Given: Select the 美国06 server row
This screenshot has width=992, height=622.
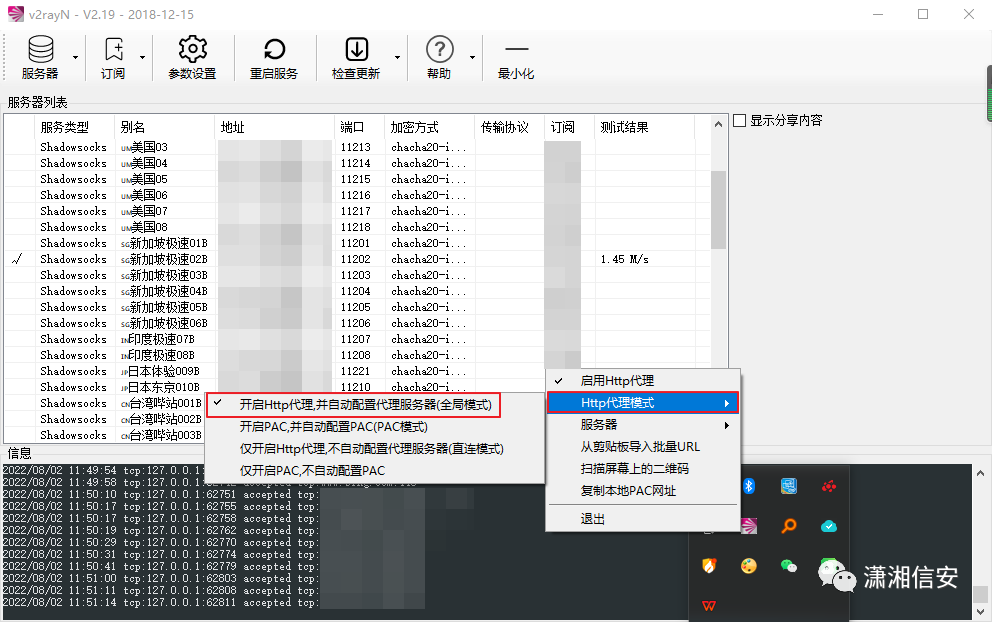Looking at the screenshot, I should 357,195.
